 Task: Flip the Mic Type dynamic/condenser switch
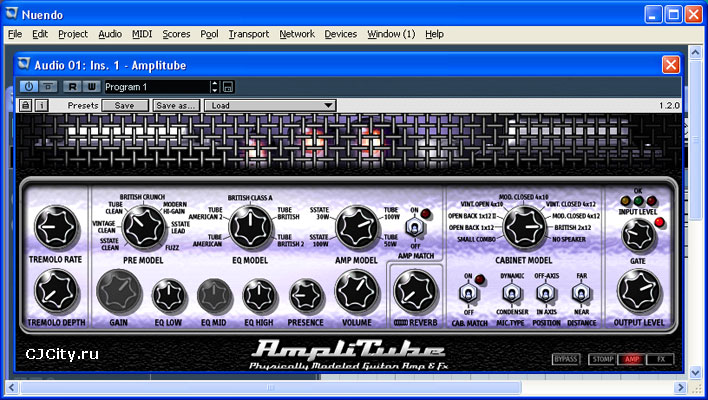tap(511, 294)
